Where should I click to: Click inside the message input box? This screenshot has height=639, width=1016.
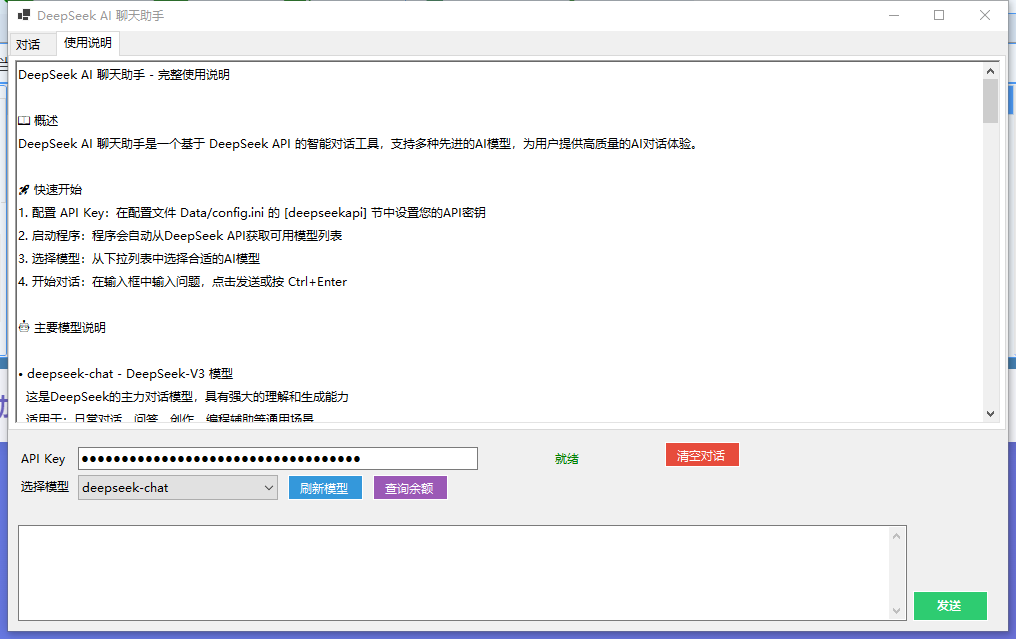tap(450, 572)
